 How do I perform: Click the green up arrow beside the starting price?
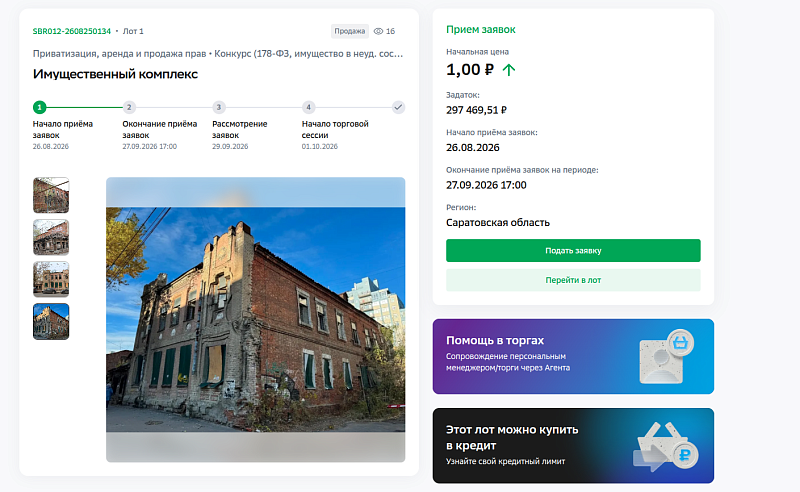pyautogui.click(x=509, y=69)
